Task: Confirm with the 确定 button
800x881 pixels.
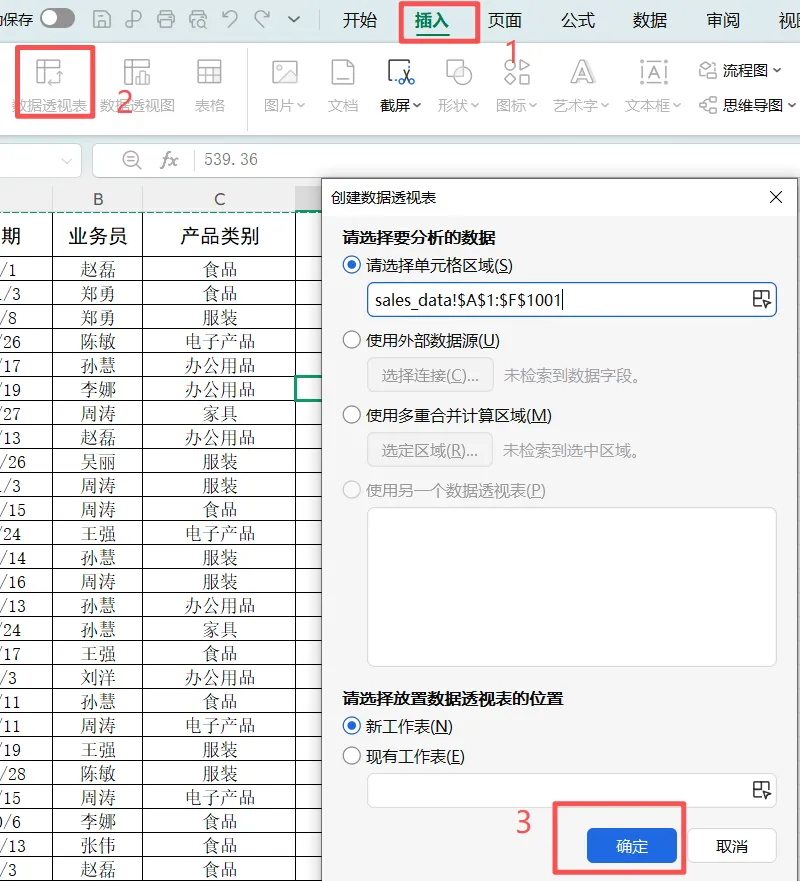Action: [x=631, y=846]
